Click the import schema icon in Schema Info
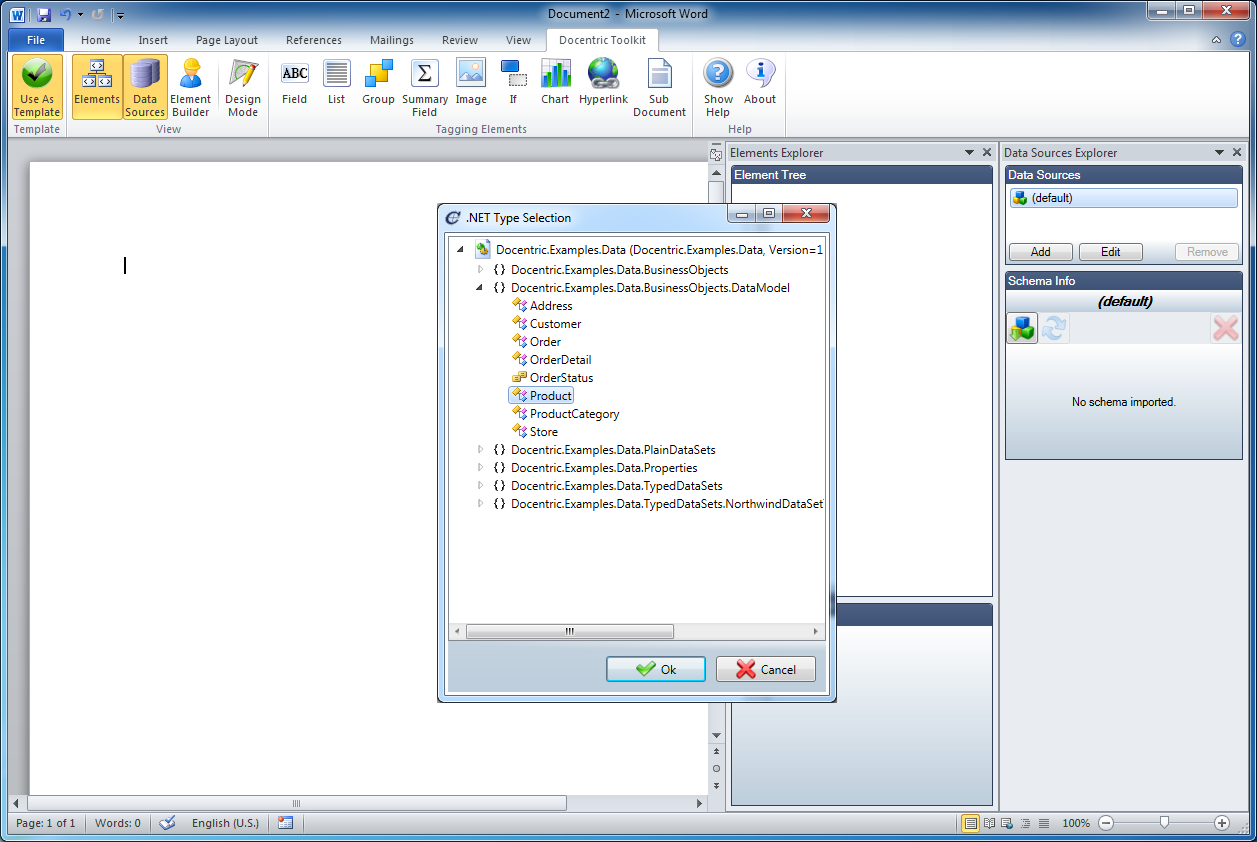Screen dimensions: 1257x842 (x=1022, y=328)
